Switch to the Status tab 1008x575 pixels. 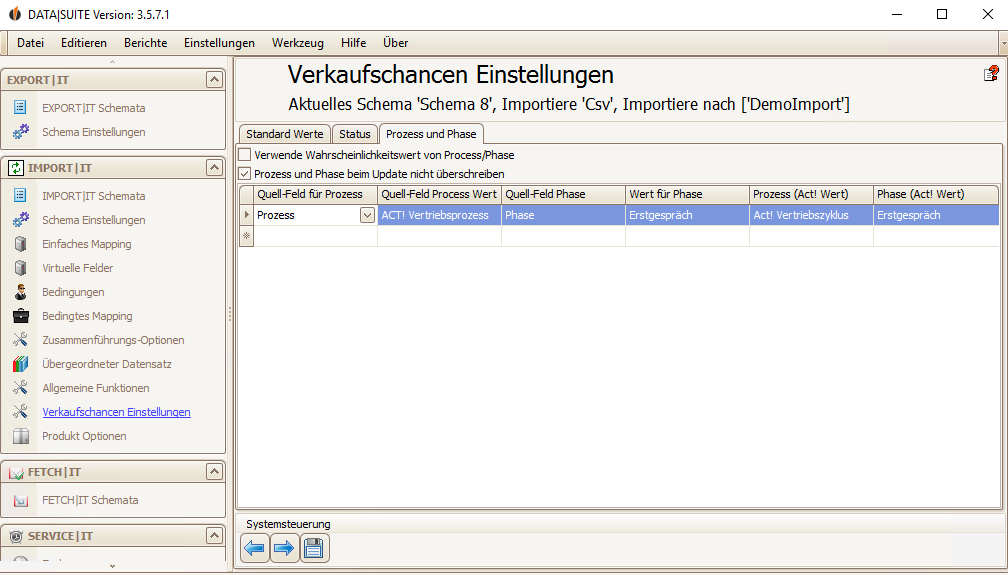tap(355, 134)
